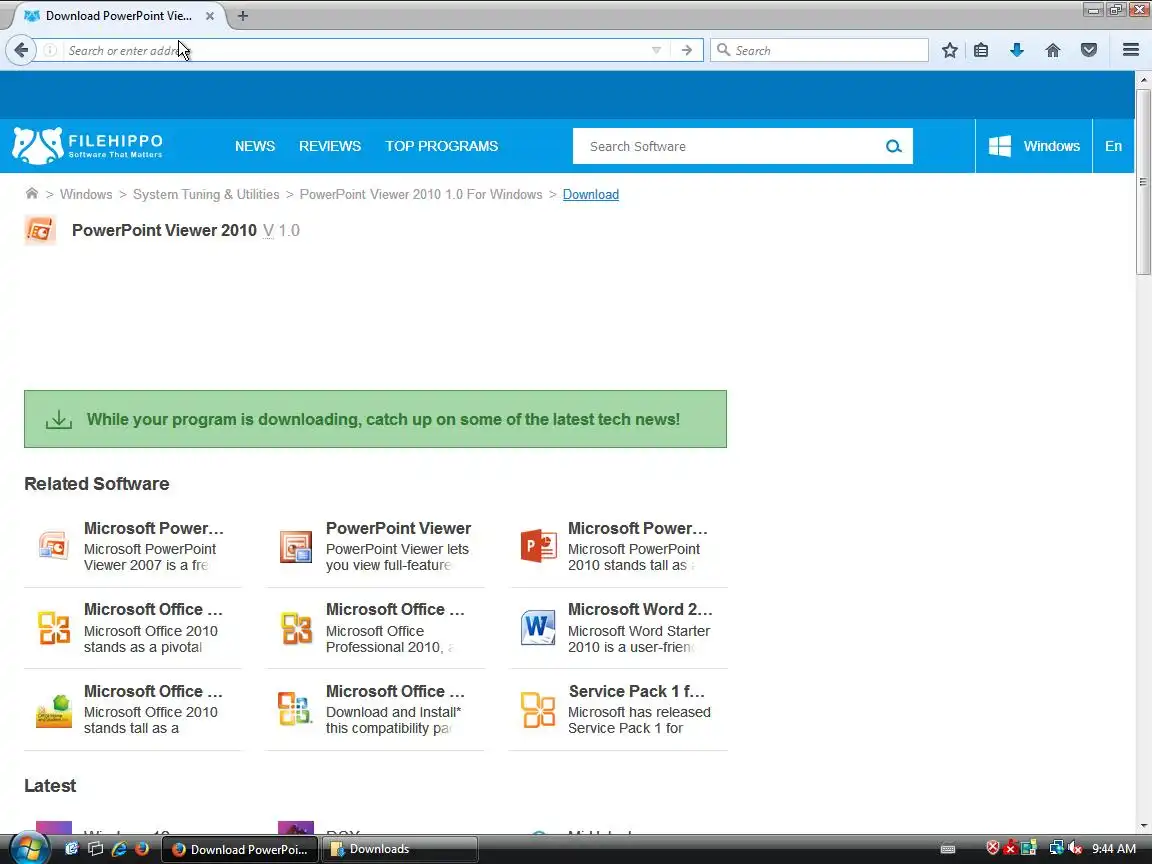Close the Download PowerPoint Viewer tab
This screenshot has width=1152, height=864.
(x=209, y=15)
